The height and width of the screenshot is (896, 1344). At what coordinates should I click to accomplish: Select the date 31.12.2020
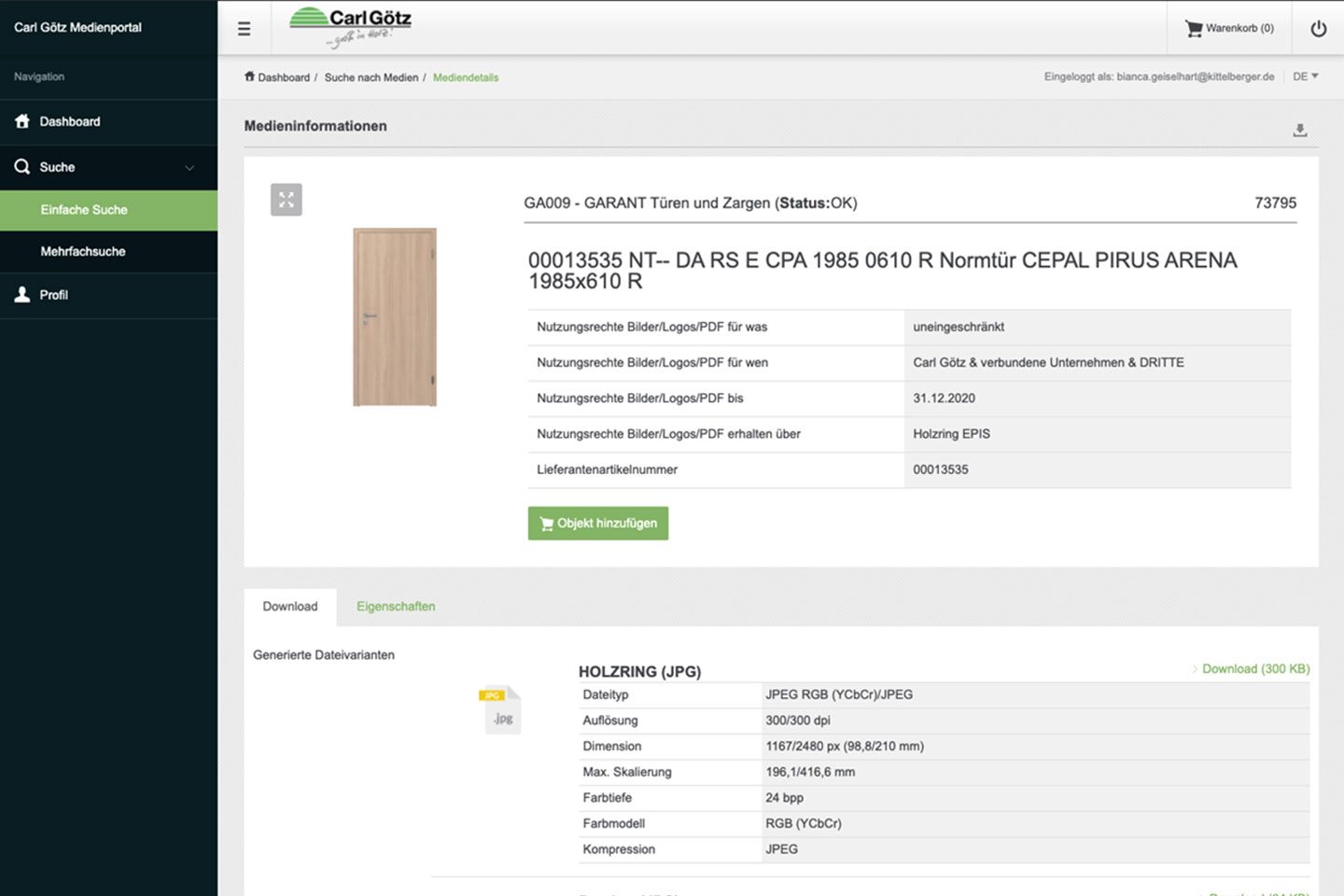[x=944, y=399]
